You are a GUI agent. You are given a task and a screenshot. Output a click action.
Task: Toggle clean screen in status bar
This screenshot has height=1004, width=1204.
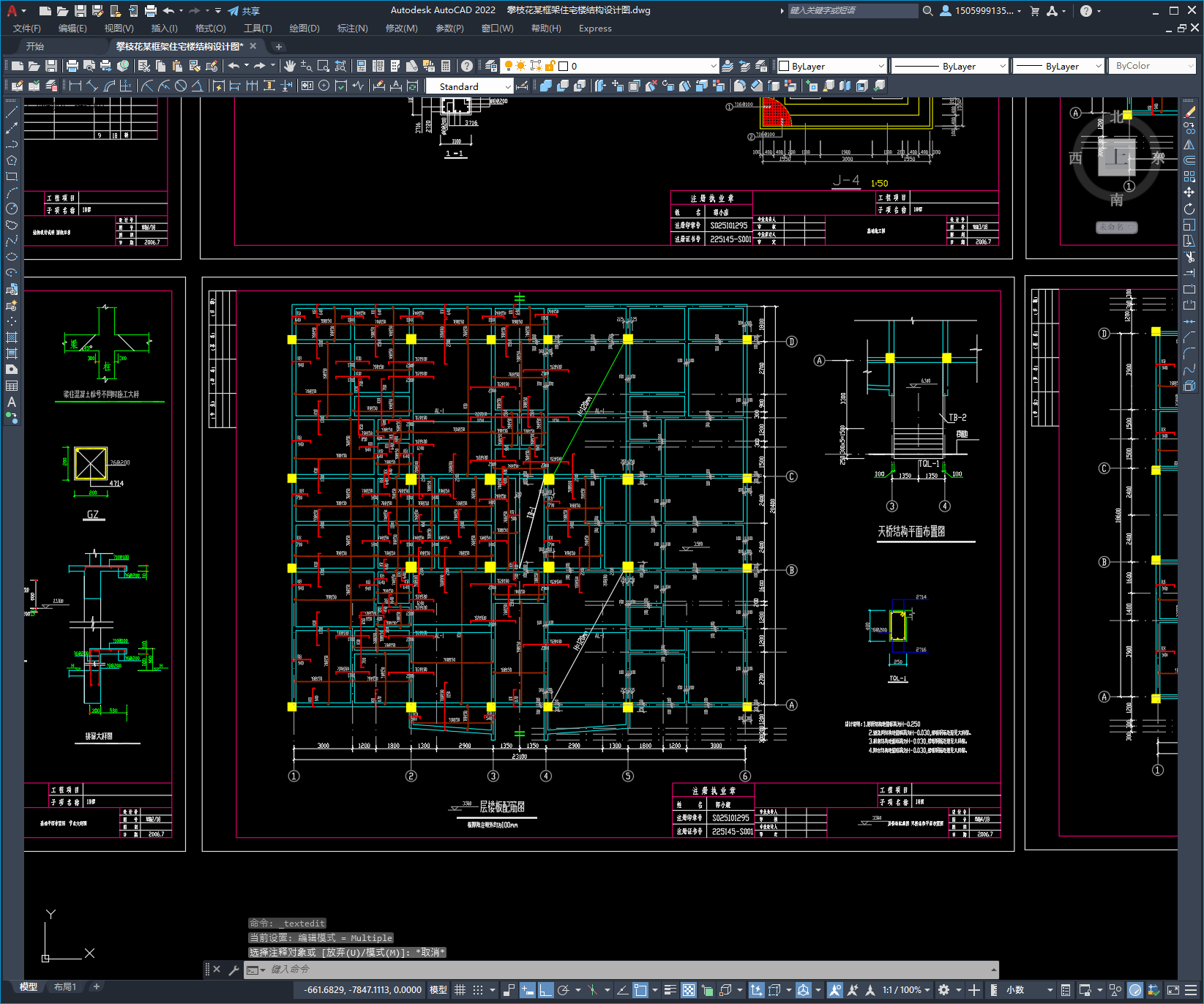click(1173, 990)
